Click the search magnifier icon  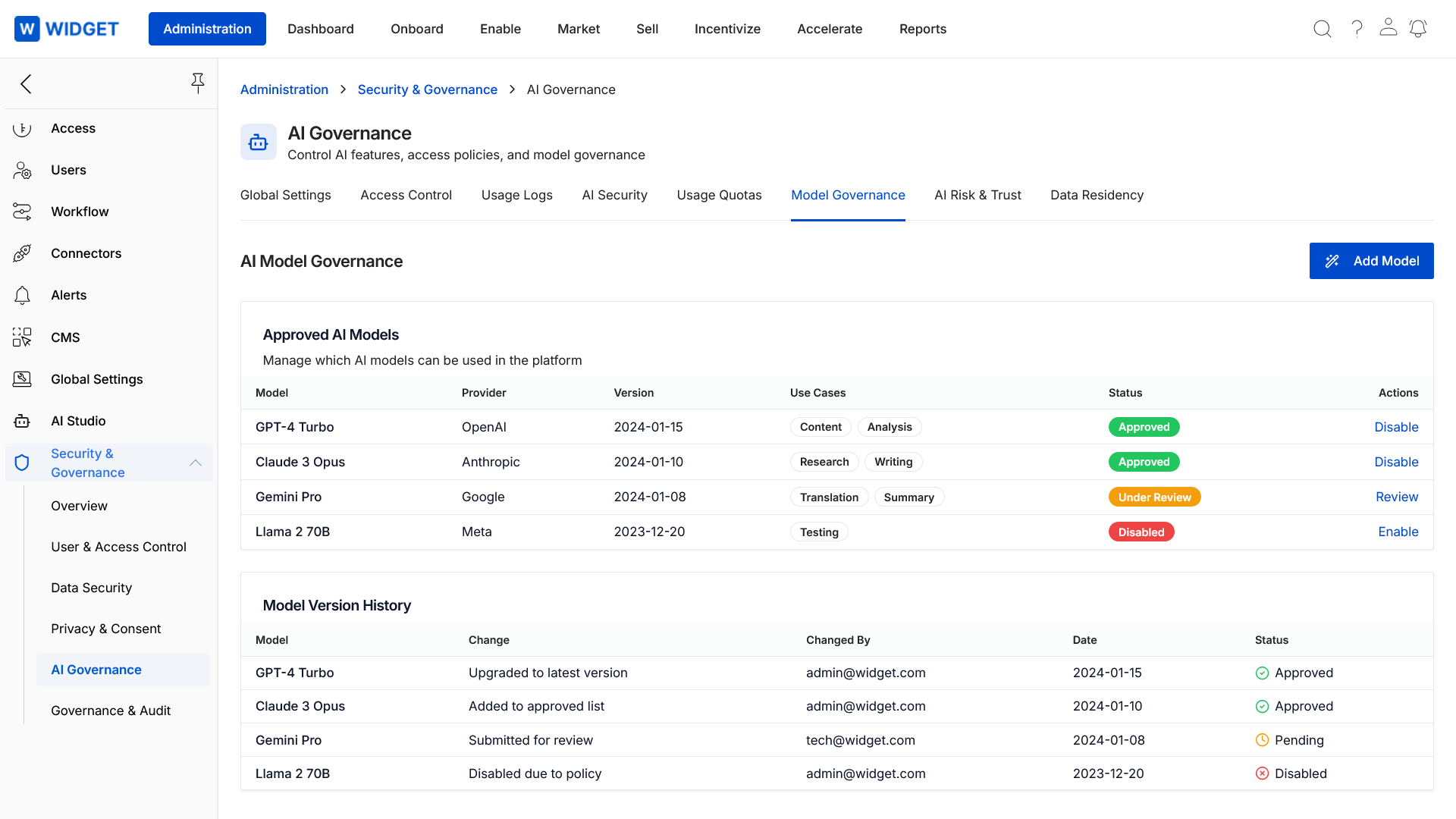point(1322,29)
